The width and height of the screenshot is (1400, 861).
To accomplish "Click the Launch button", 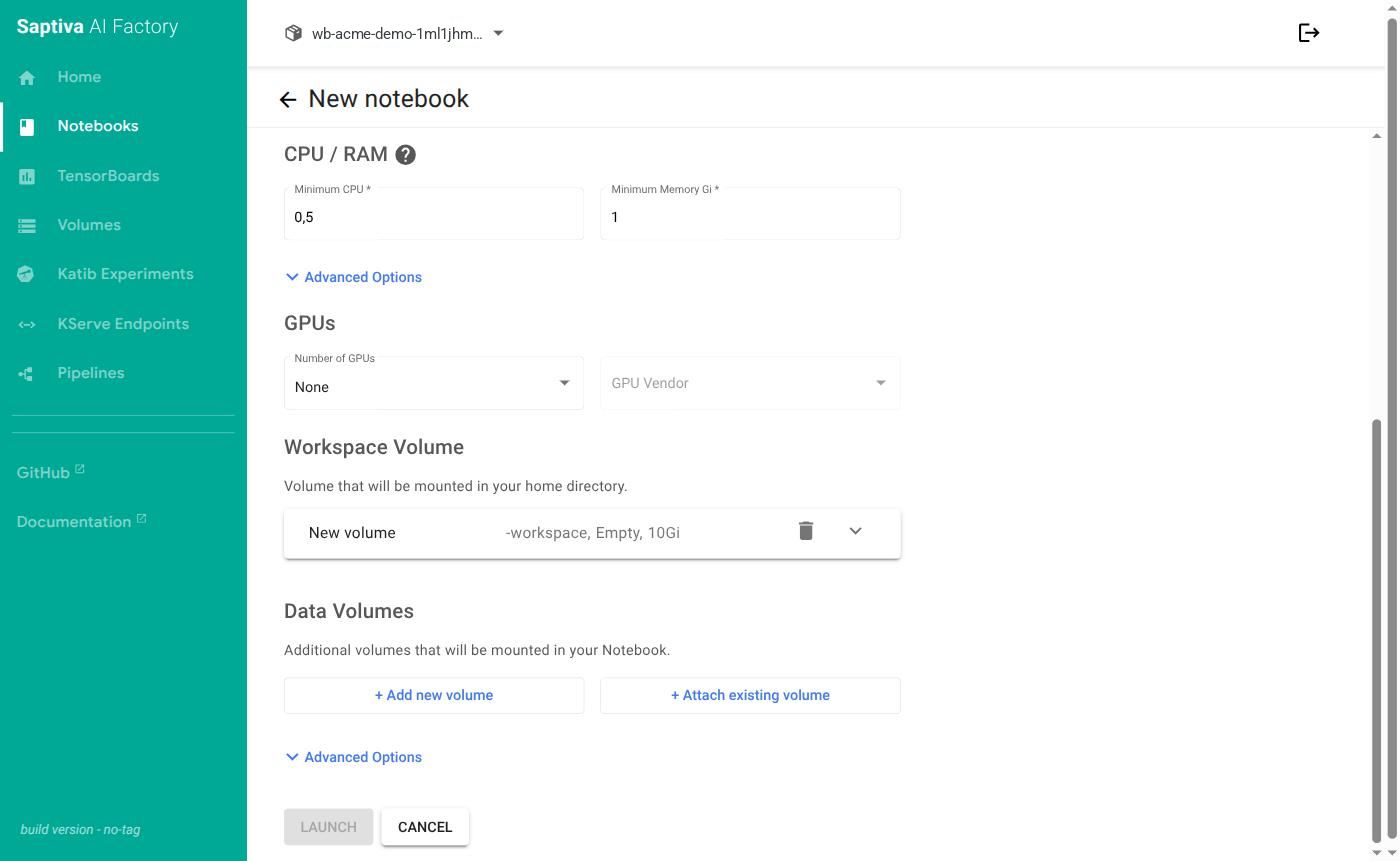I will pyautogui.click(x=328, y=827).
